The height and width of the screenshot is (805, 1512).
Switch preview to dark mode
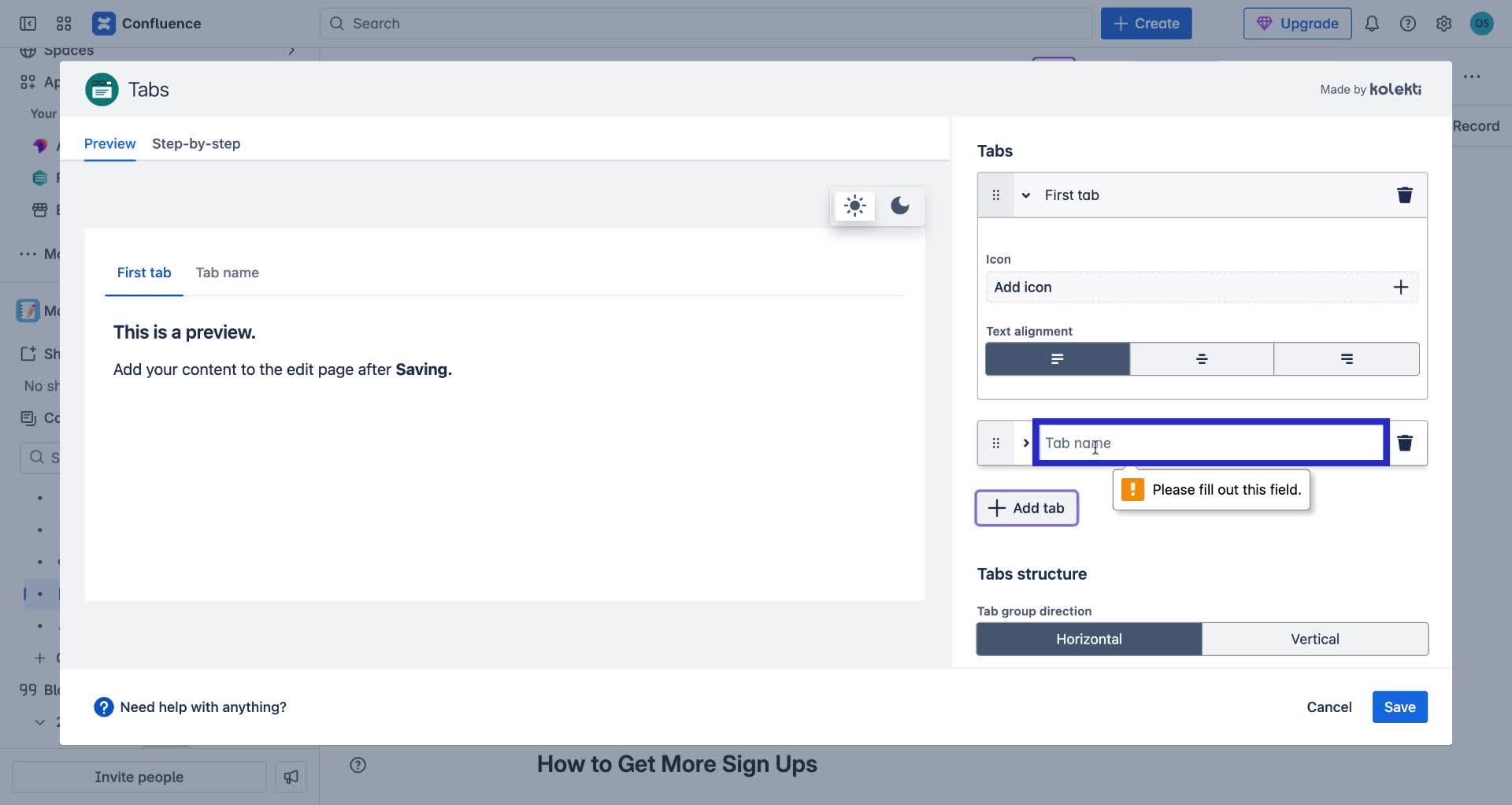click(x=900, y=206)
